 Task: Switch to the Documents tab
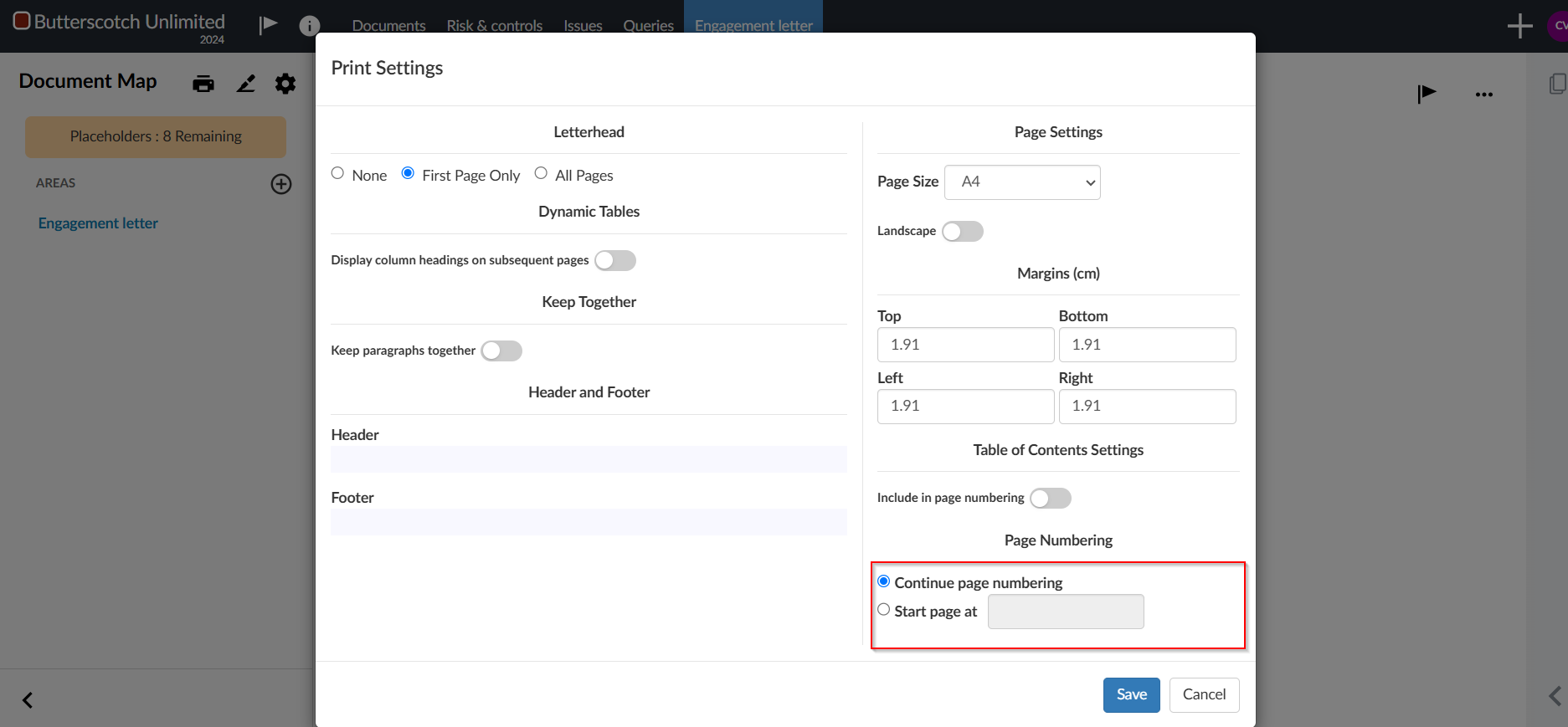[389, 26]
